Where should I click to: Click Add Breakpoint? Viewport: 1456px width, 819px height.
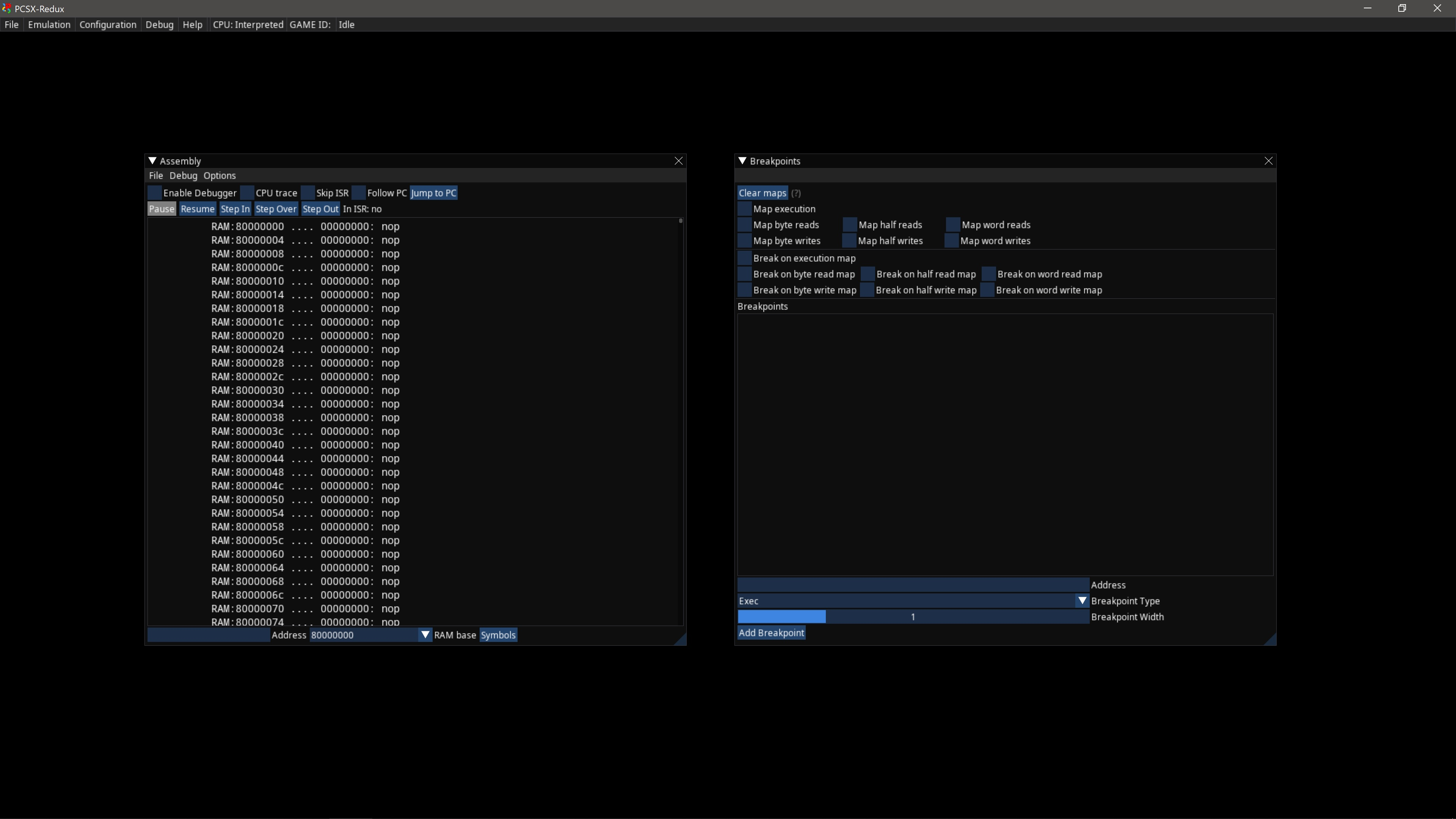[x=771, y=632]
